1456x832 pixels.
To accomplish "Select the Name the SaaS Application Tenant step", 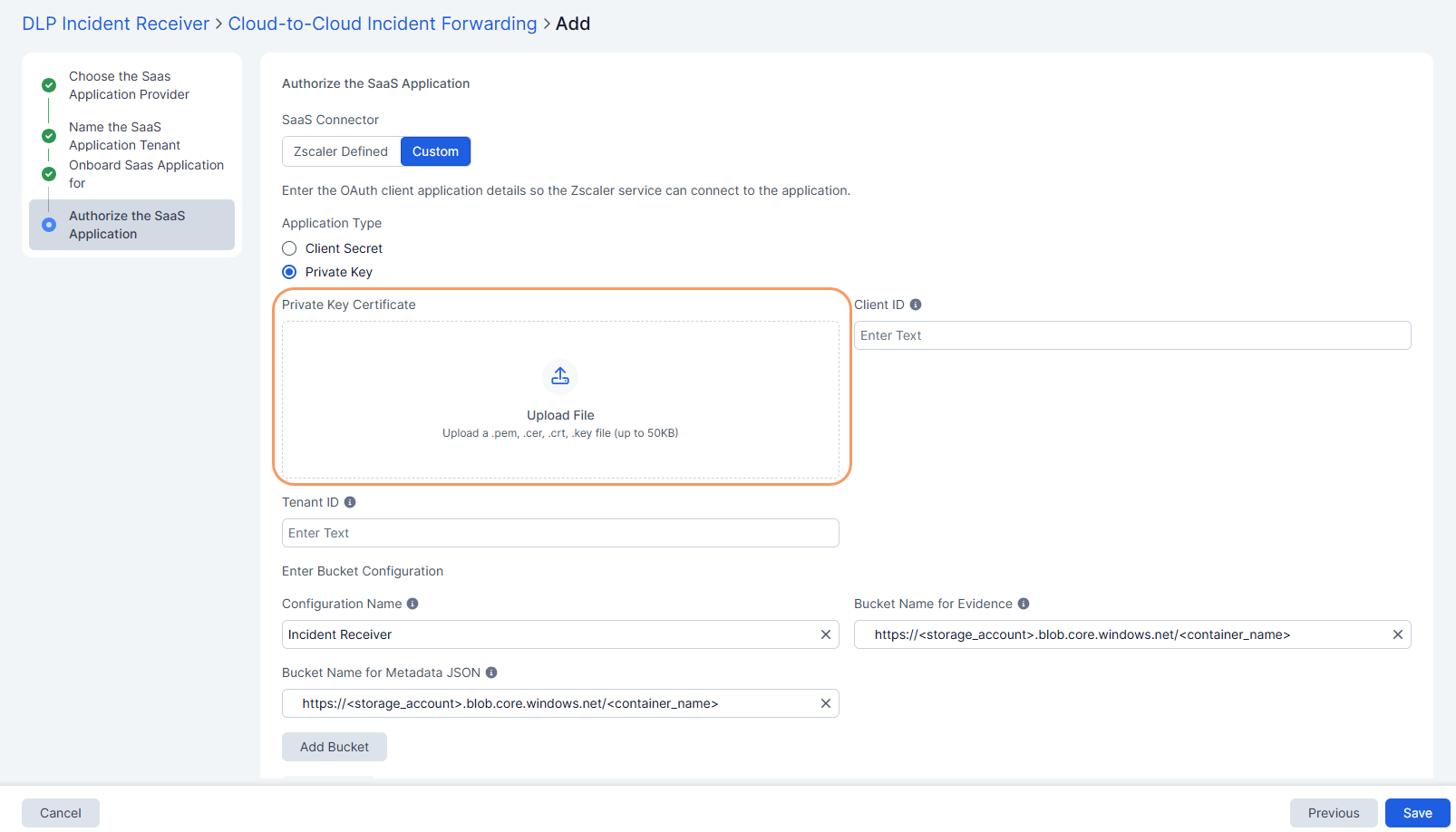I will (x=124, y=136).
